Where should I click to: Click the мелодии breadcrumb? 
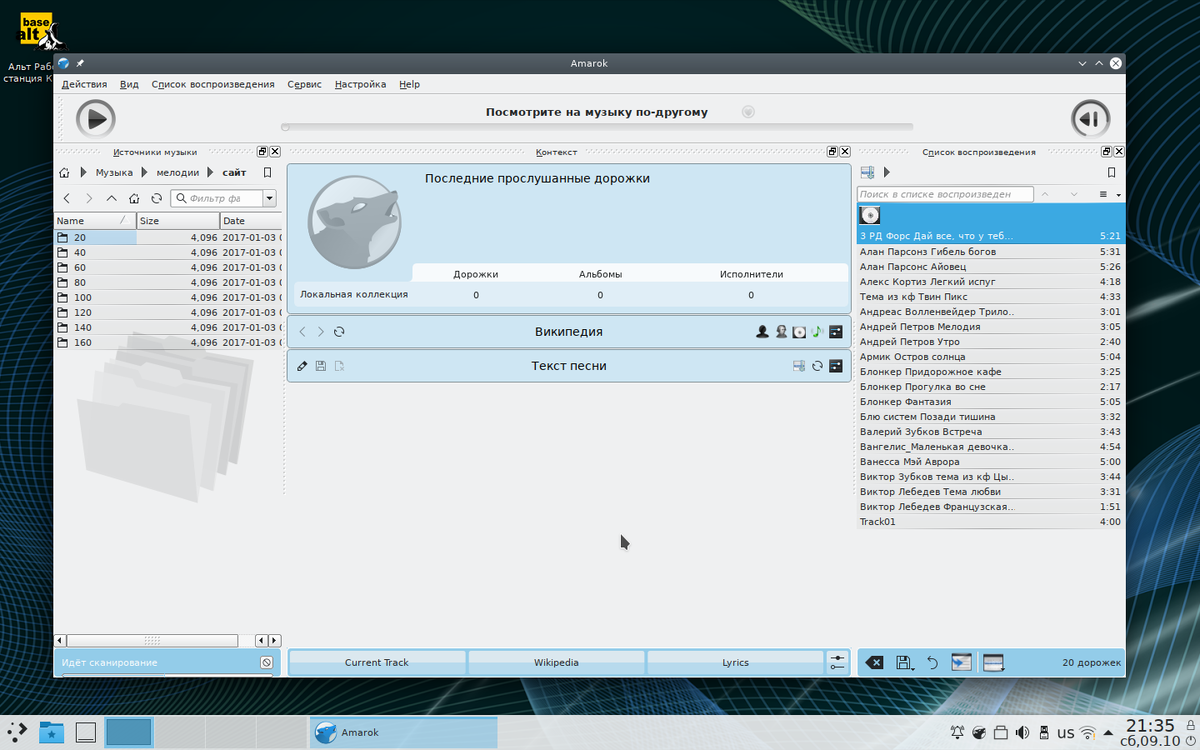tap(177, 172)
